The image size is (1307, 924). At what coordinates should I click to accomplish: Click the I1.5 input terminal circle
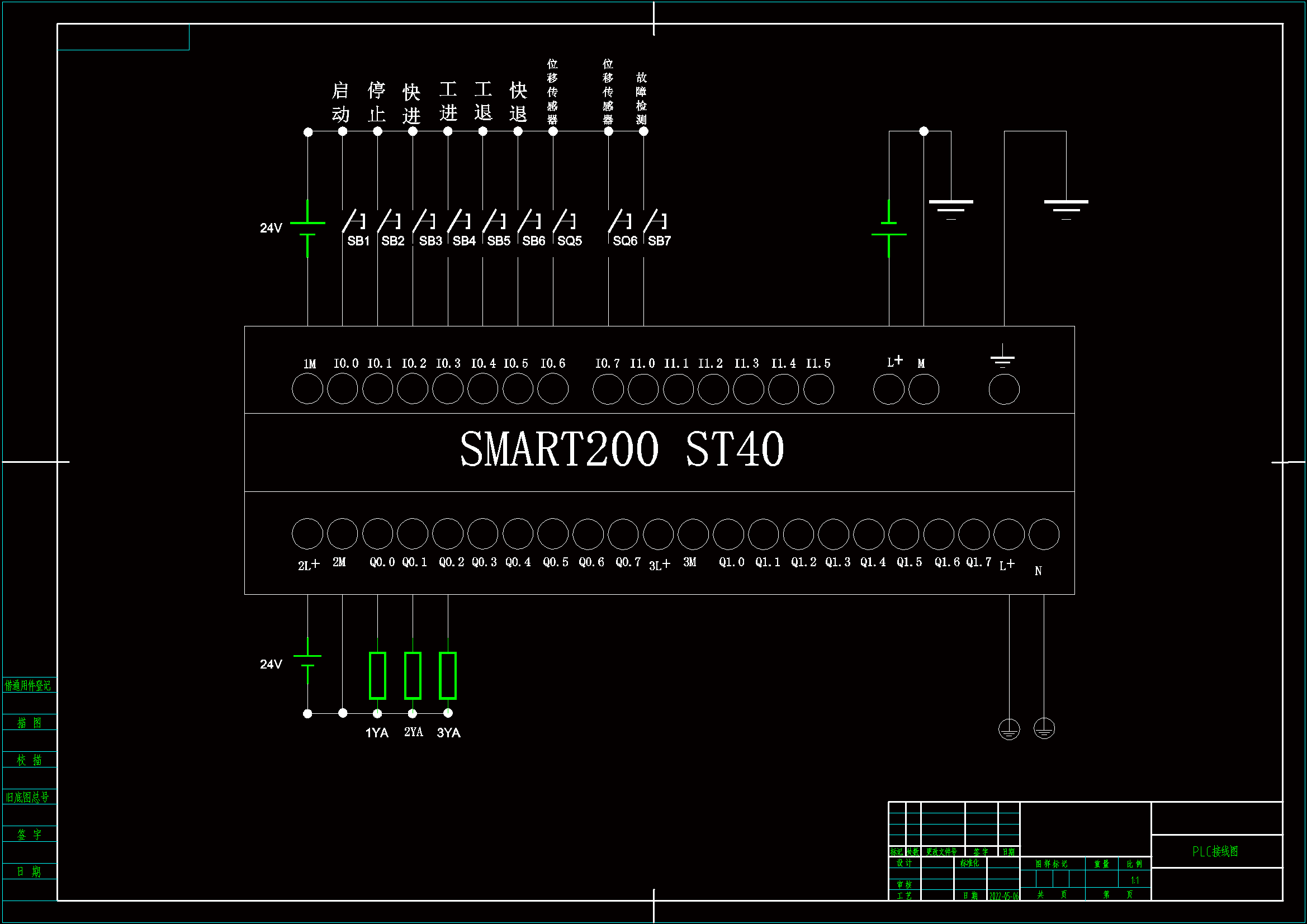click(818, 390)
